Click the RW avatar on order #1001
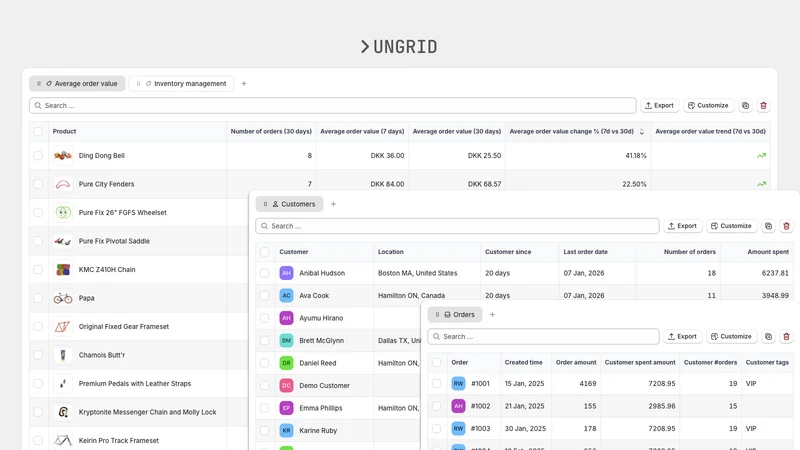Viewport: 800px width, 450px height. click(x=458, y=383)
